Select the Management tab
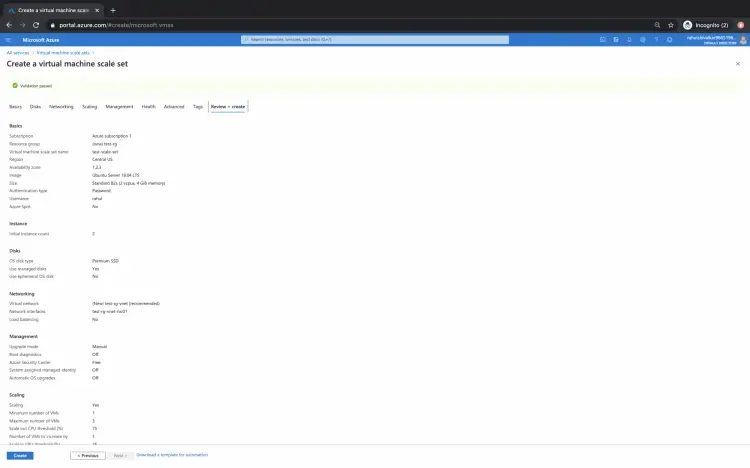 click(119, 106)
